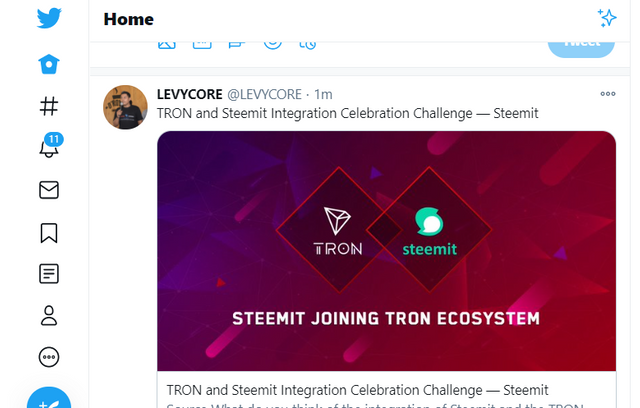Open Bookmarks icon in sidebar

[49, 233]
